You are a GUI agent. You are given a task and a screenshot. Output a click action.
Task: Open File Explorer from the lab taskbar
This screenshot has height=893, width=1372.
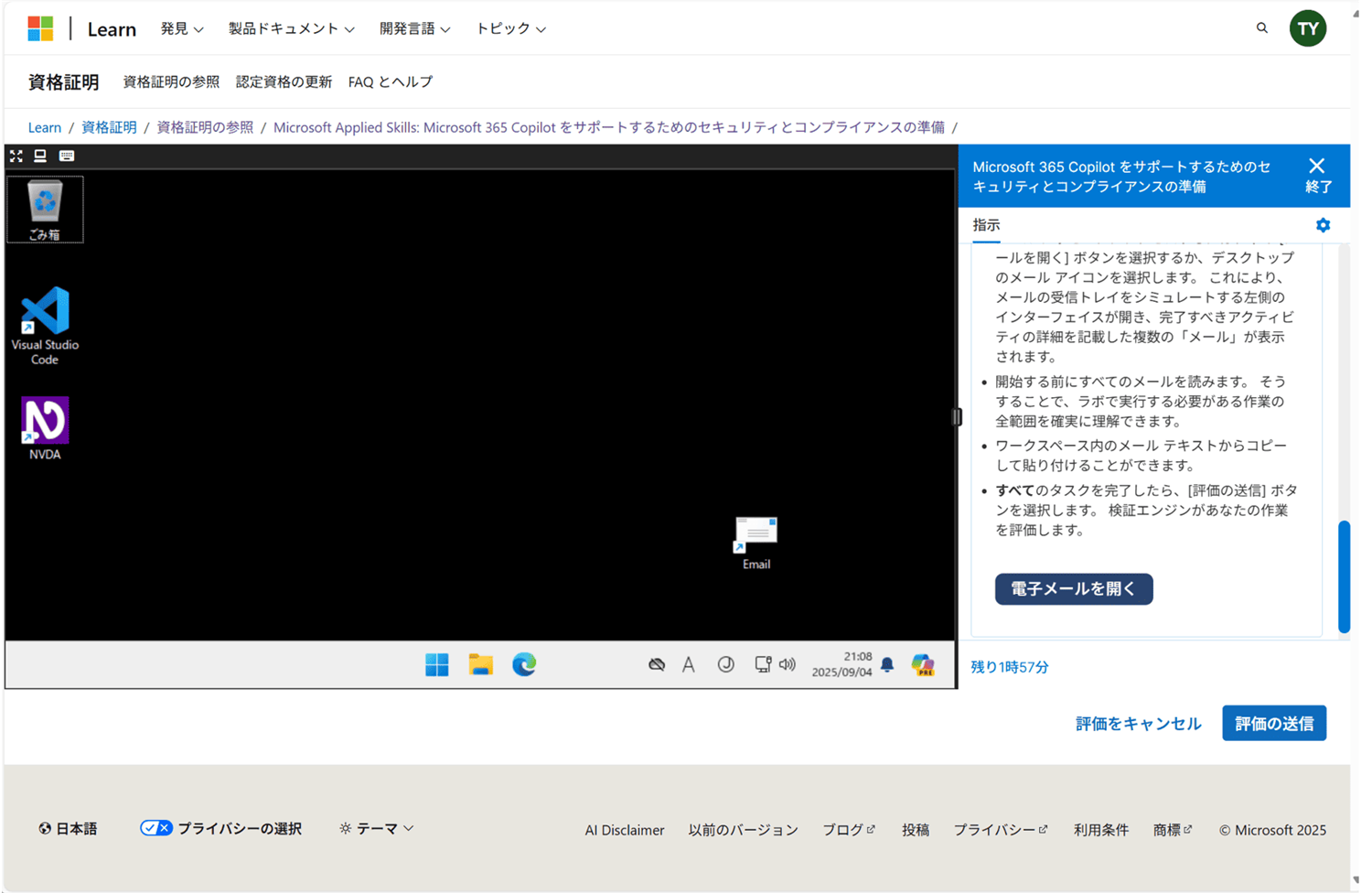[481, 665]
